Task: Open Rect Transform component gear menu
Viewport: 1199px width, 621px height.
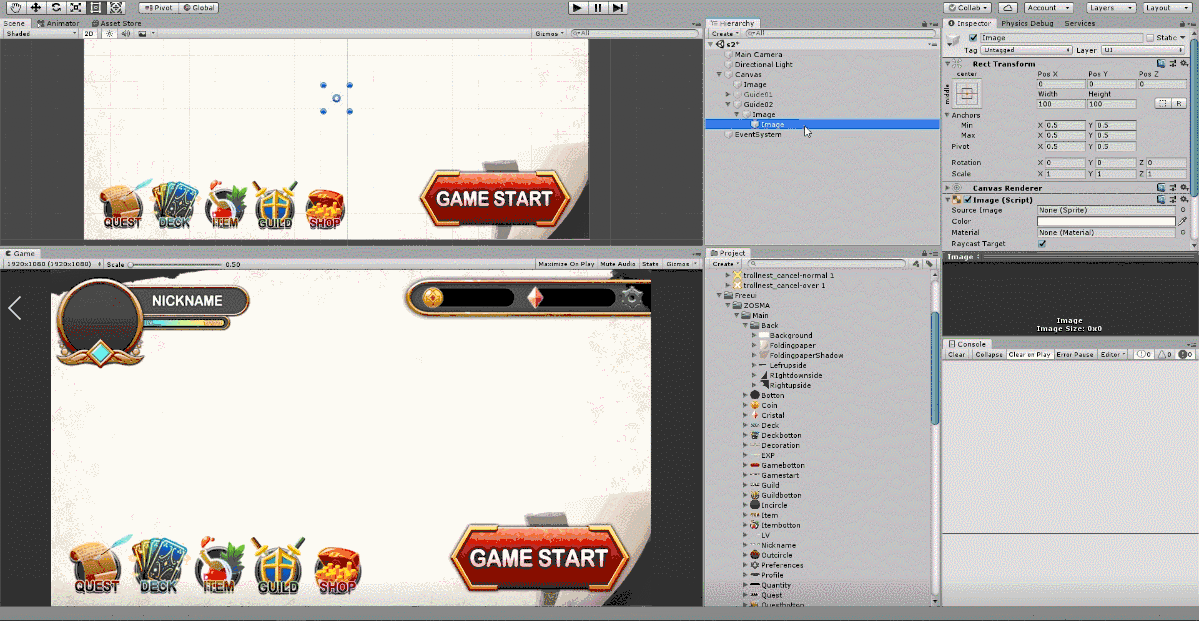Action: pos(1183,64)
